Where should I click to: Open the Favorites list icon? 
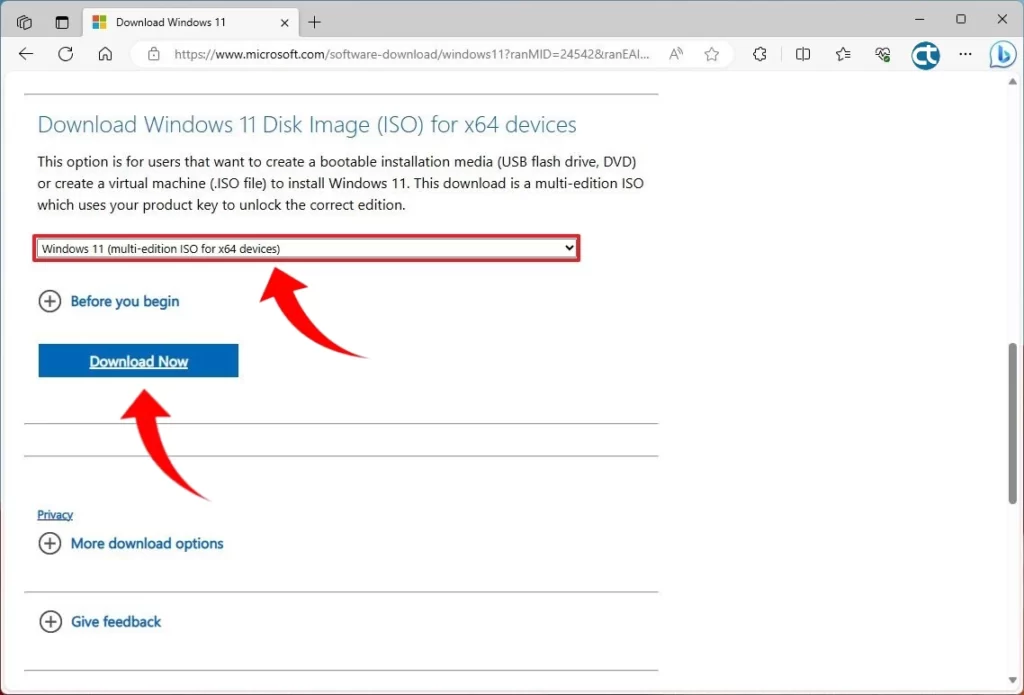click(843, 54)
